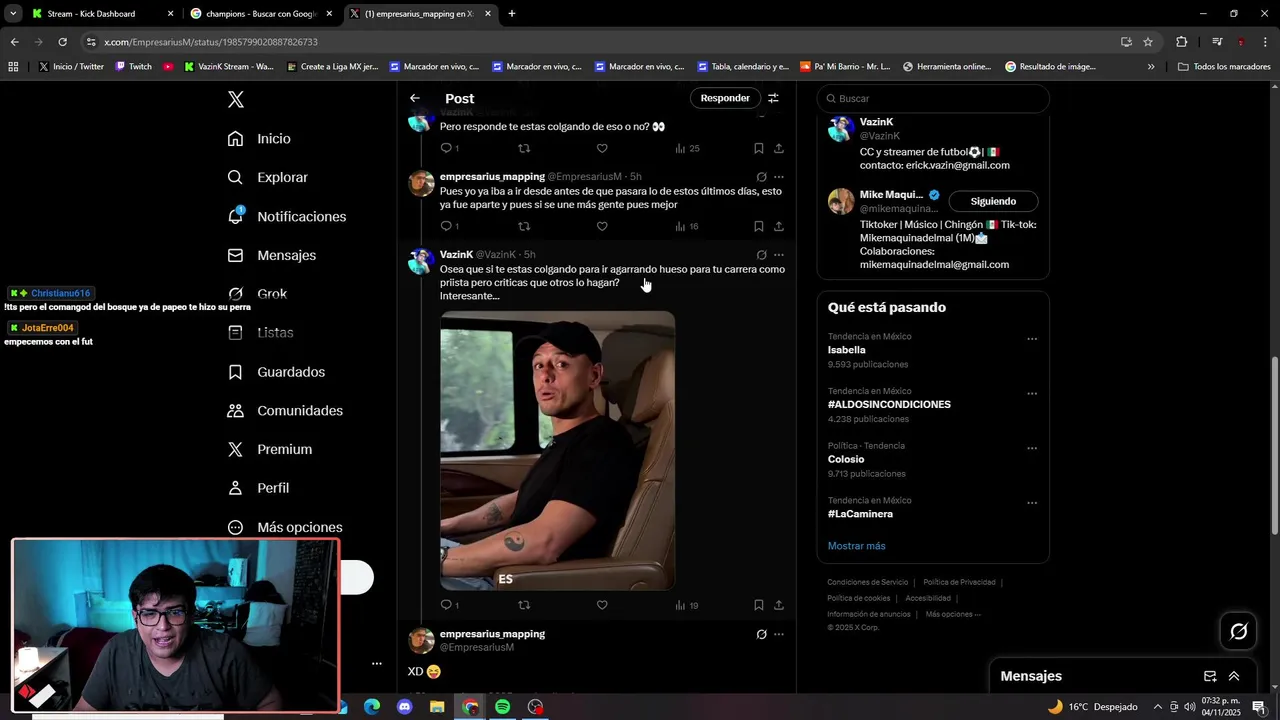Open the Todos los marcadores folder
This screenshot has width=1280, height=720.
tap(1224, 67)
